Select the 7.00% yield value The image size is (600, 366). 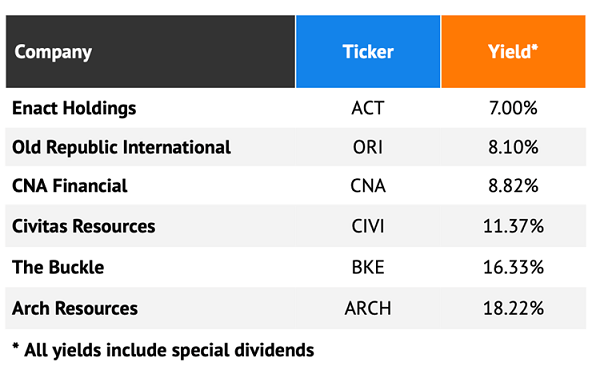[513, 108]
